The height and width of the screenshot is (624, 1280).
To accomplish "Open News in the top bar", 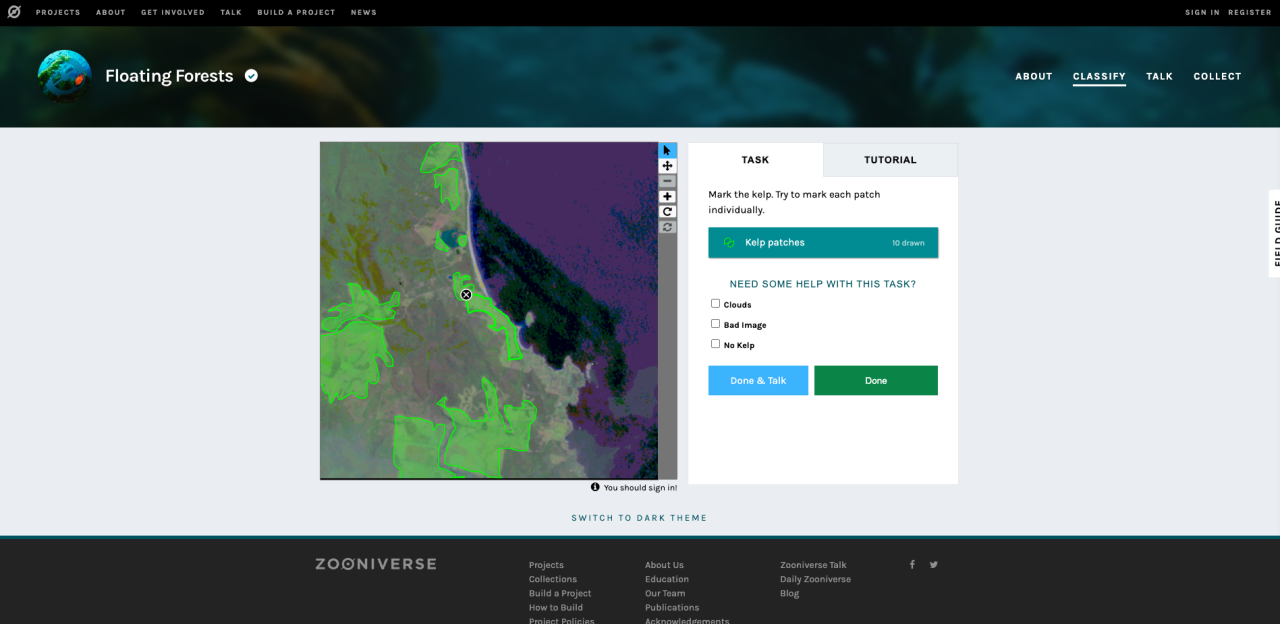I will 364,13.
